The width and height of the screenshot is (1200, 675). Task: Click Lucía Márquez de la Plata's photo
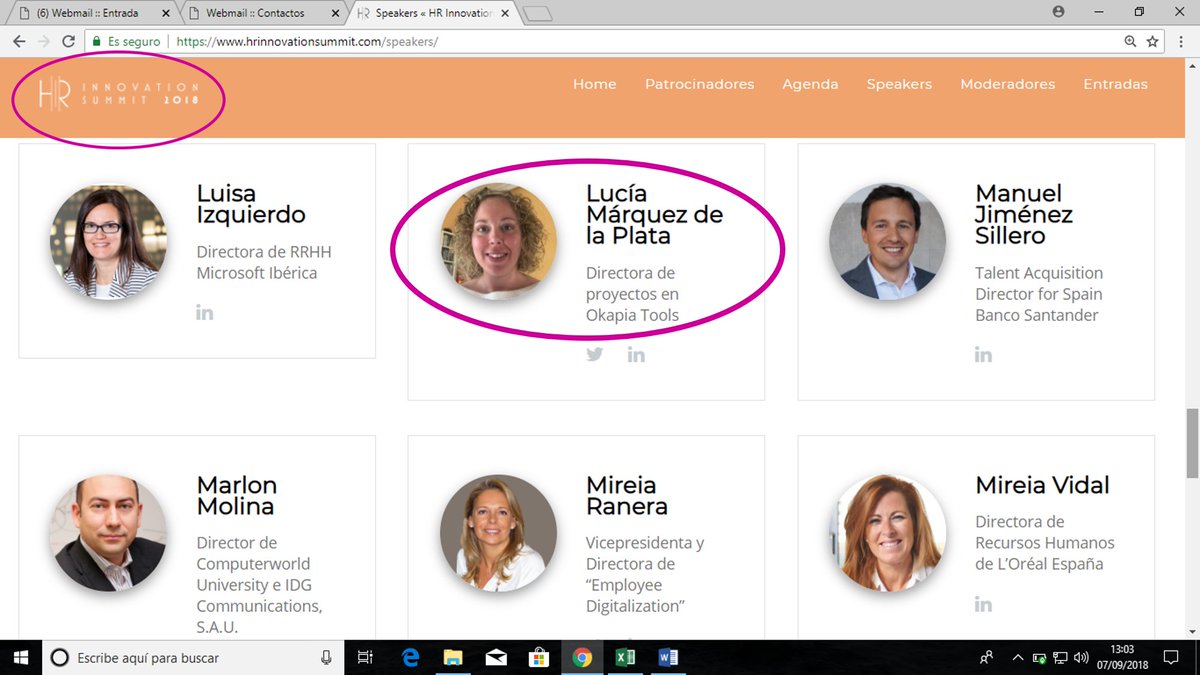click(498, 242)
